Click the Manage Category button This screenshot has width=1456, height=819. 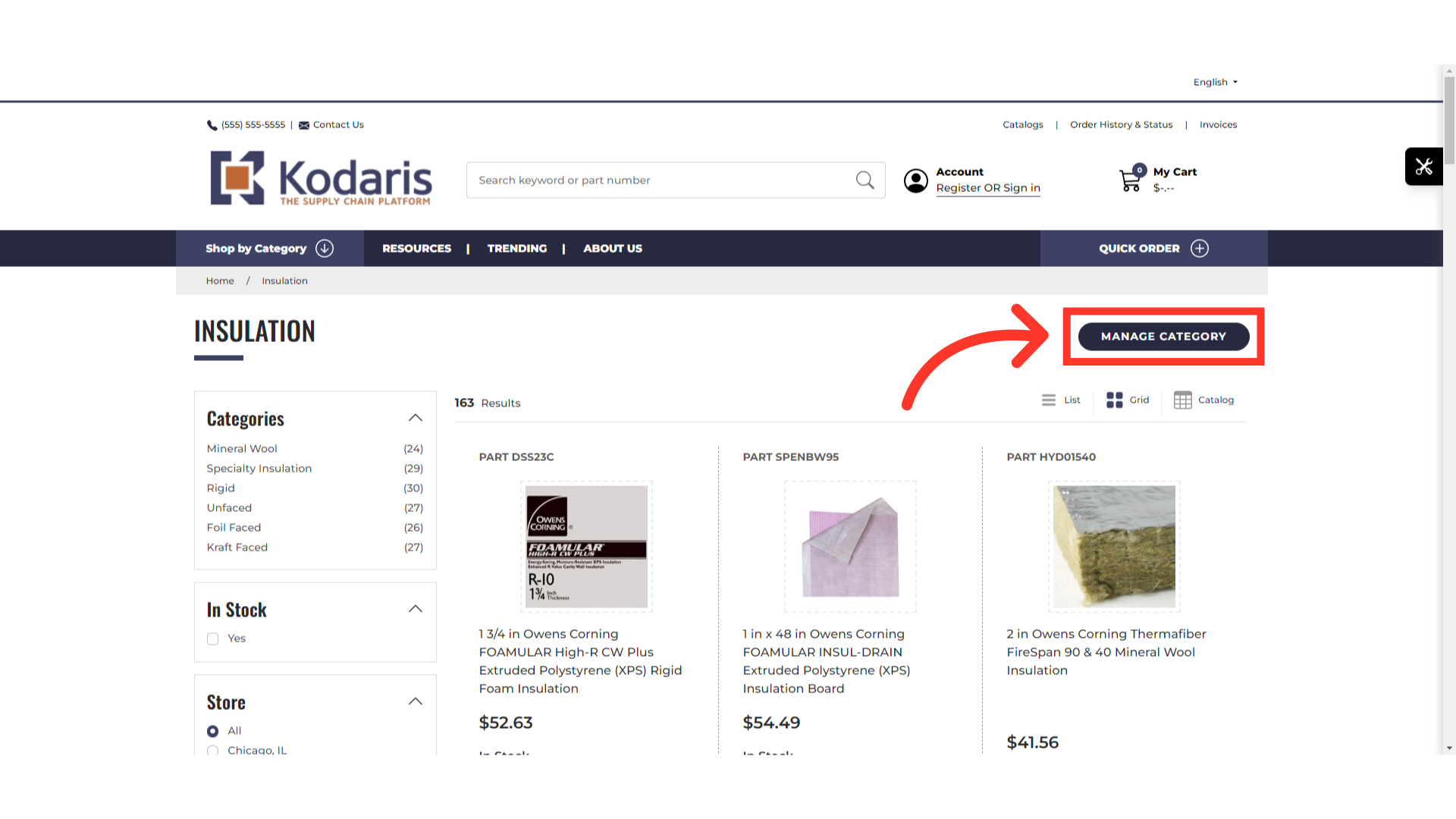point(1163,336)
